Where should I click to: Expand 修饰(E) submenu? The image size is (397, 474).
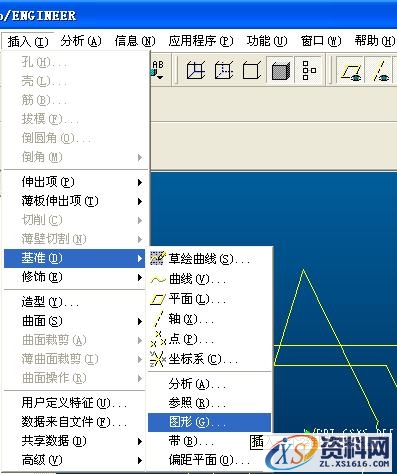pyautogui.click(x=75, y=277)
